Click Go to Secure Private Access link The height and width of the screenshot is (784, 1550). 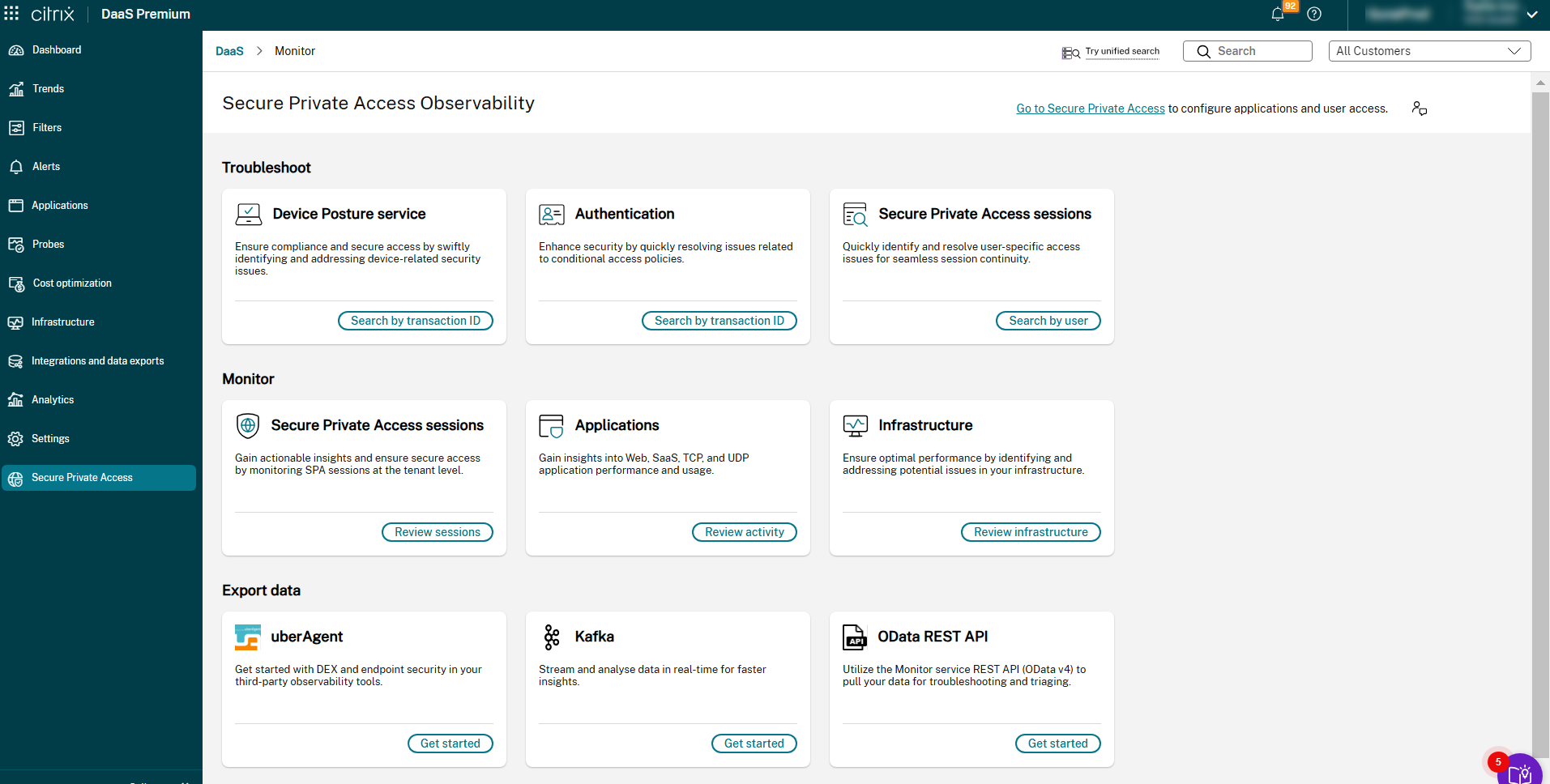coord(1090,108)
